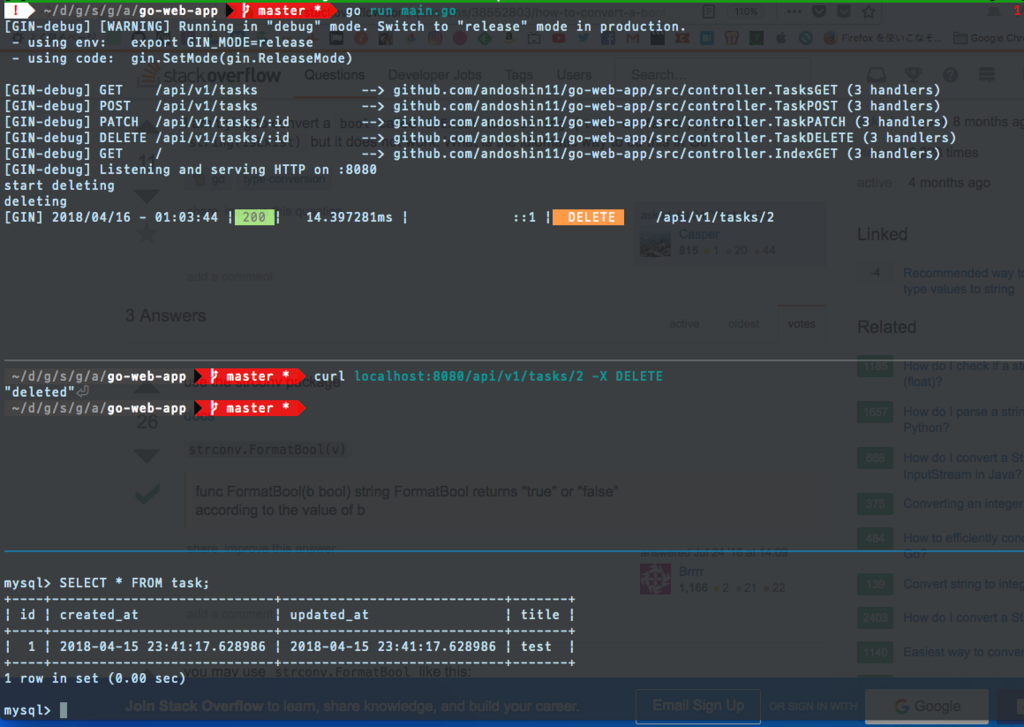Open linked 'Recommended way to' question
1024x727 pixels.
point(963,281)
